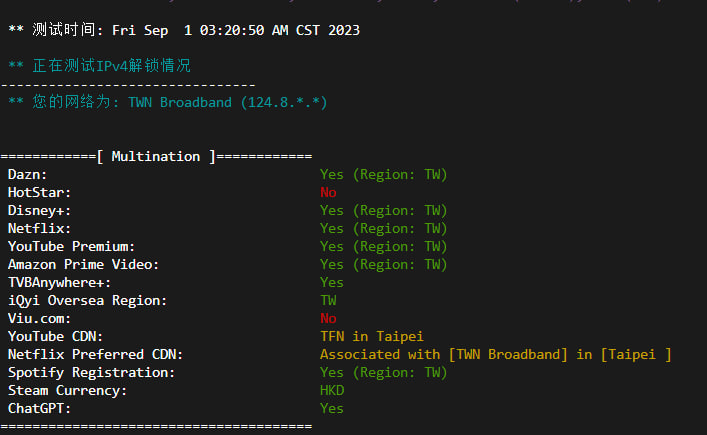Click the Amazon Prime Video label
The image size is (707, 435).
point(83,264)
